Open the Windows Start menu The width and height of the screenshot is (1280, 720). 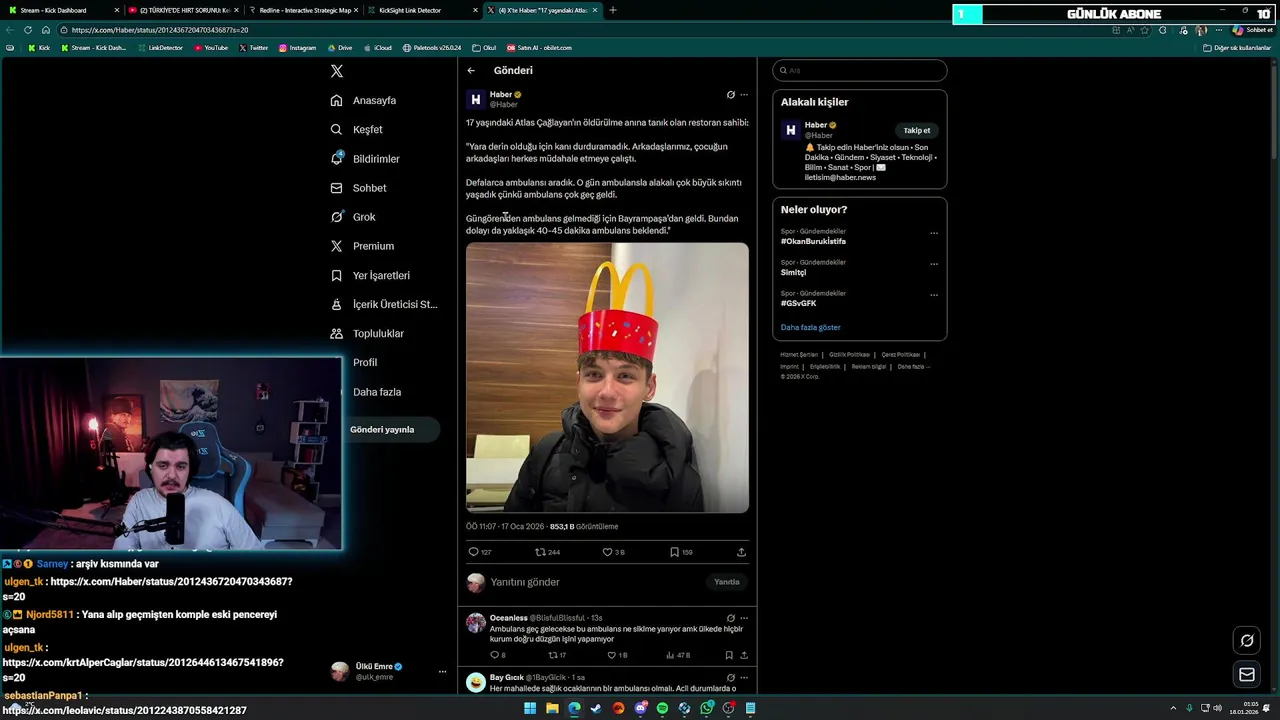click(530, 708)
